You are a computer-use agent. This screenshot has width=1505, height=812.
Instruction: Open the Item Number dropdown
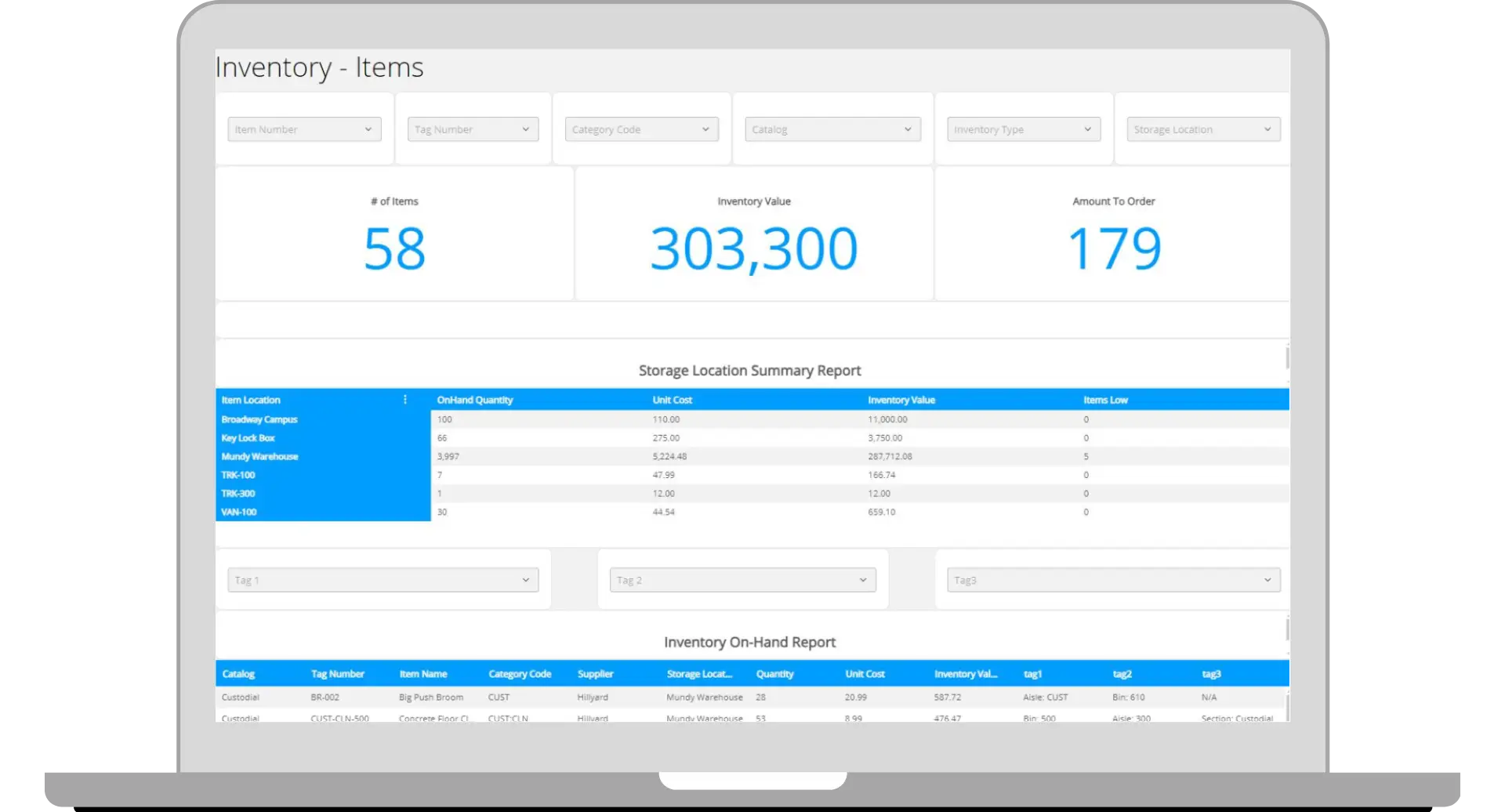(x=304, y=129)
